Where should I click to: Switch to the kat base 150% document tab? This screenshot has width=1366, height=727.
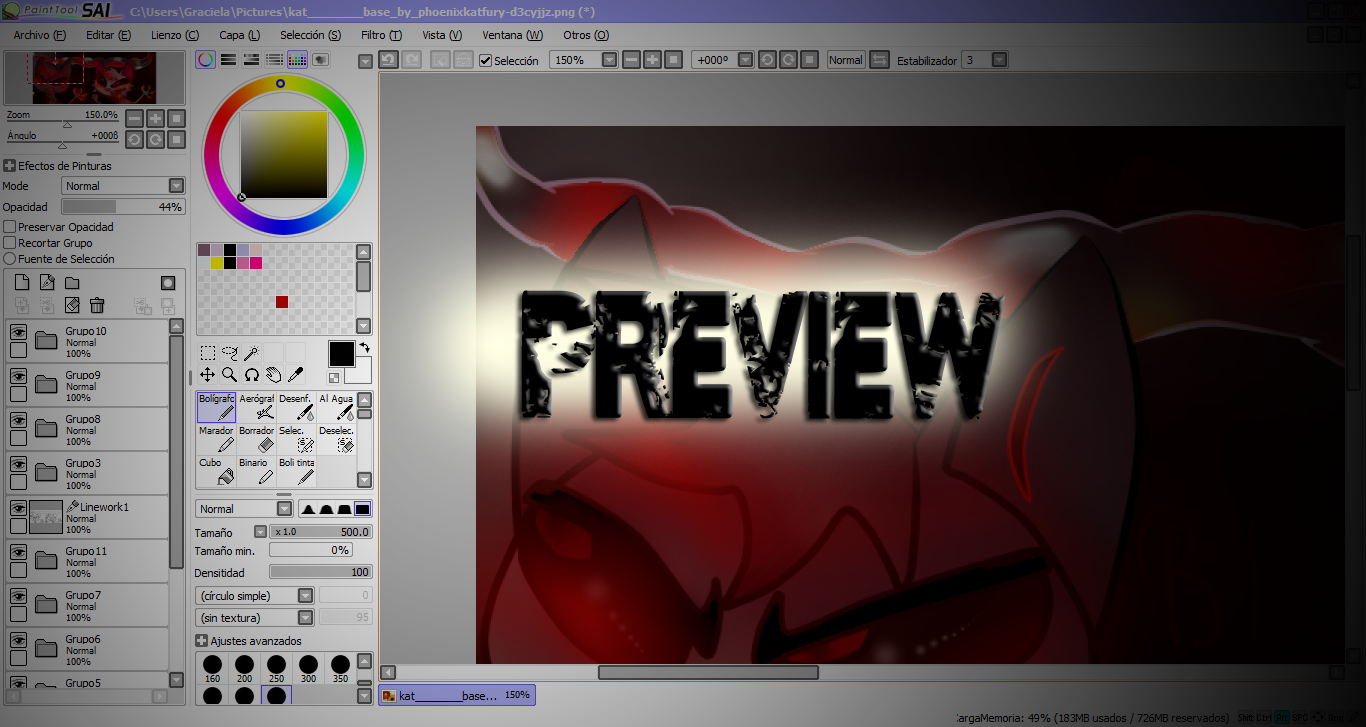pyautogui.click(x=457, y=695)
